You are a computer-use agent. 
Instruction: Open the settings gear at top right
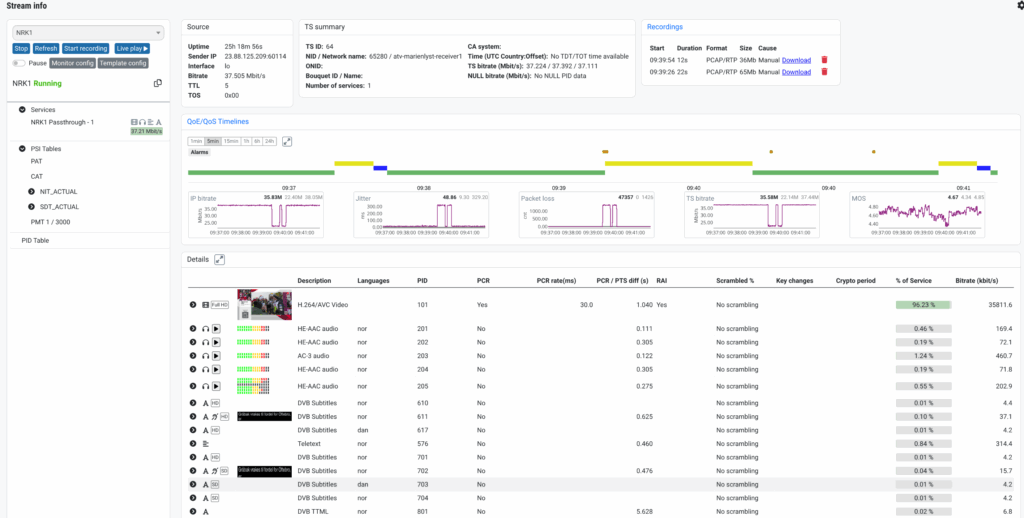1019,6
